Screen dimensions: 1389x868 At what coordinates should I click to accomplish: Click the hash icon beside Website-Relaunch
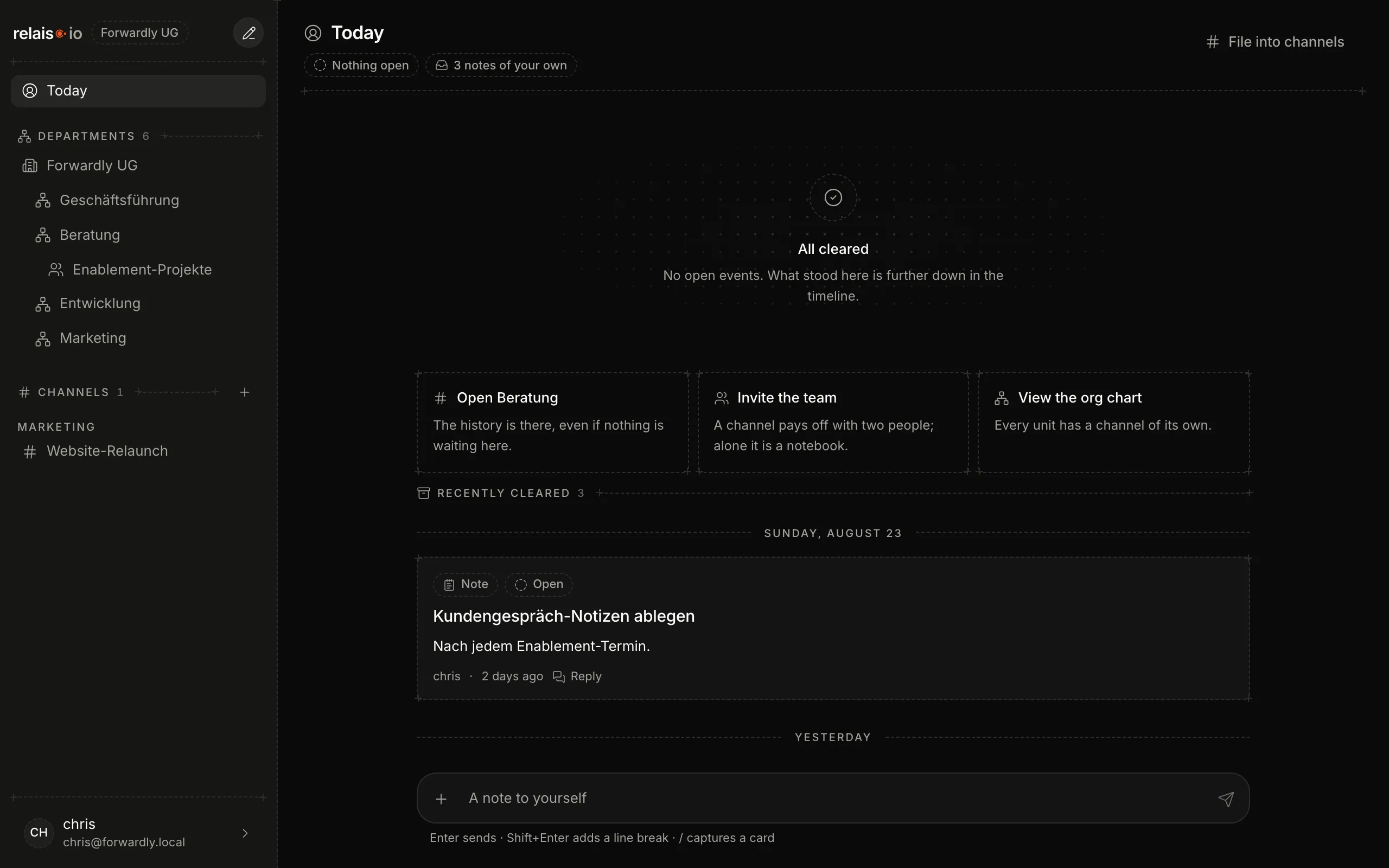coord(30,452)
